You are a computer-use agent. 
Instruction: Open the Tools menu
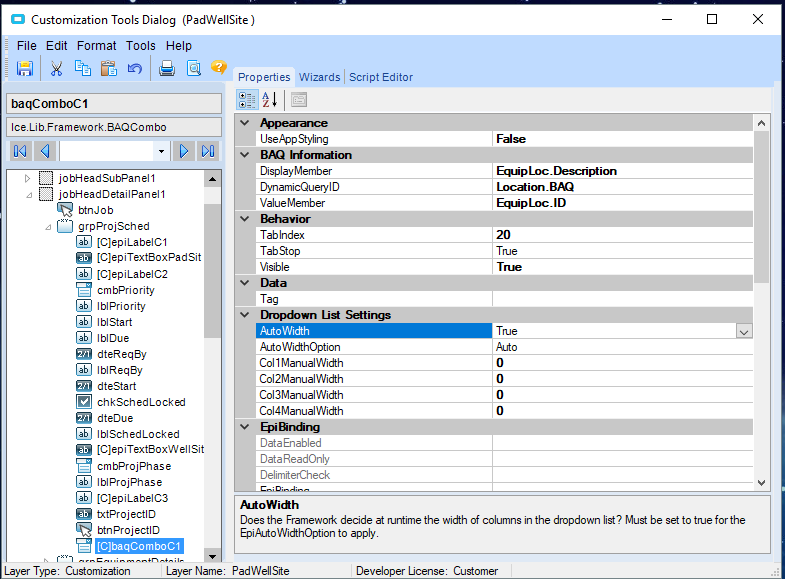click(x=141, y=46)
